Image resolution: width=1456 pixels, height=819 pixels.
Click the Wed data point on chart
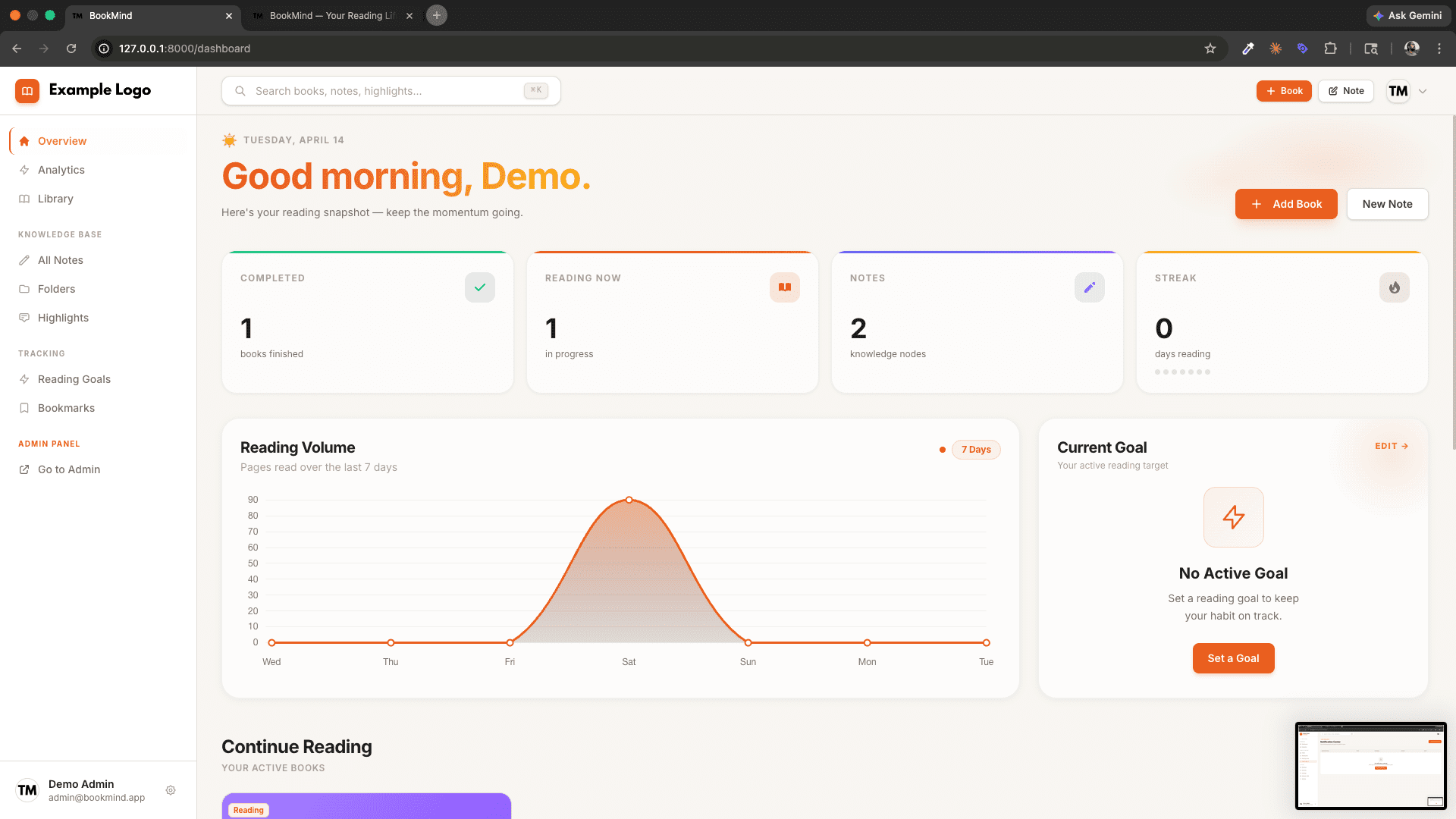[x=271, y=642]
